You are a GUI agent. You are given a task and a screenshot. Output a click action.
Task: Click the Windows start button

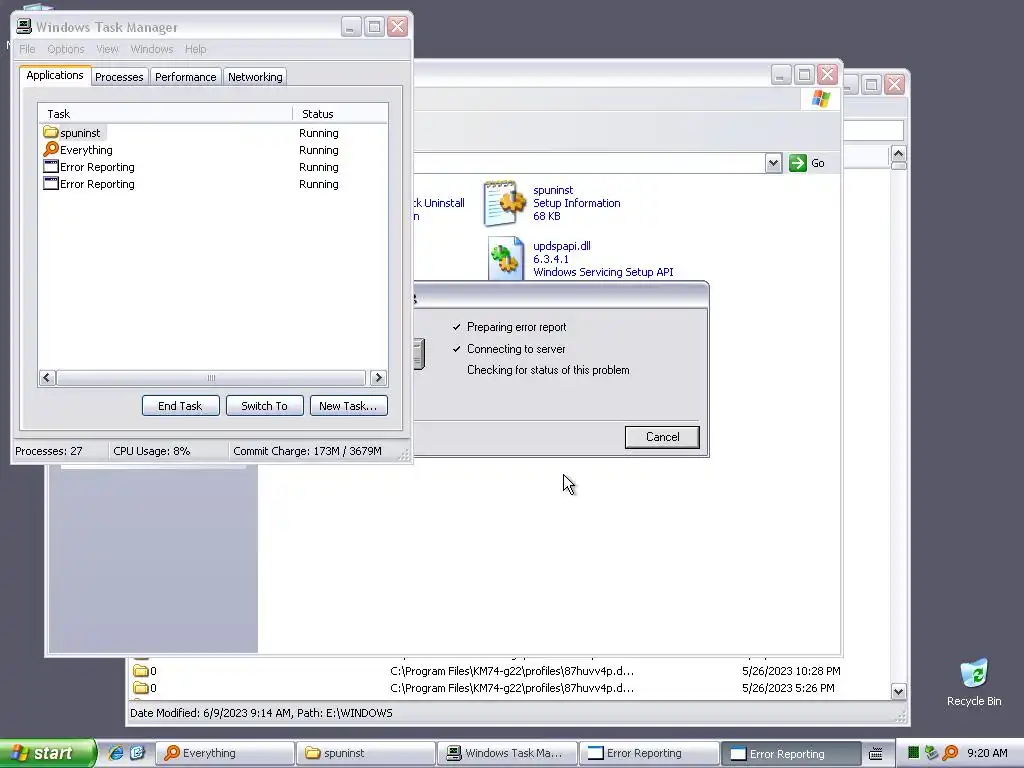(x=47, y=753)
